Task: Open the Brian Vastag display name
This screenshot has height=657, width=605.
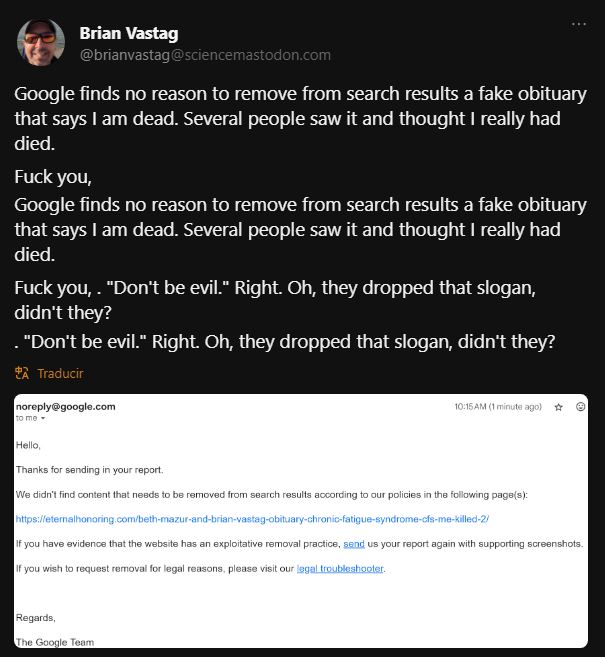Action: (x=129, y=34)
